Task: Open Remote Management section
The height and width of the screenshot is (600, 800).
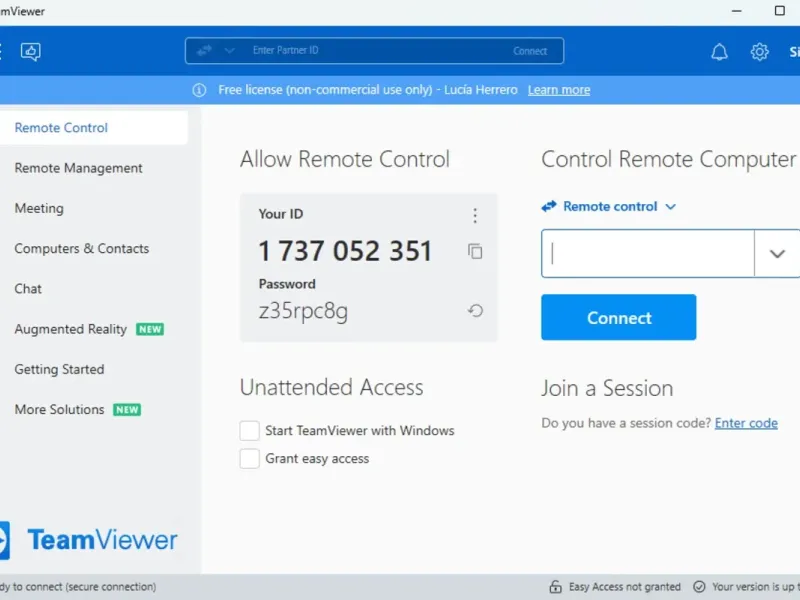Action: (78, 168)
